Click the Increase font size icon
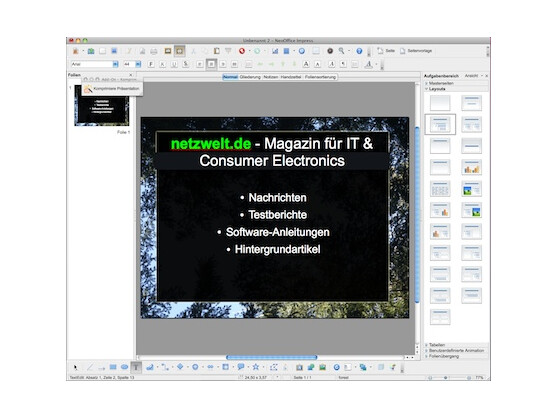The image size is (557, 418). (306, 64)
